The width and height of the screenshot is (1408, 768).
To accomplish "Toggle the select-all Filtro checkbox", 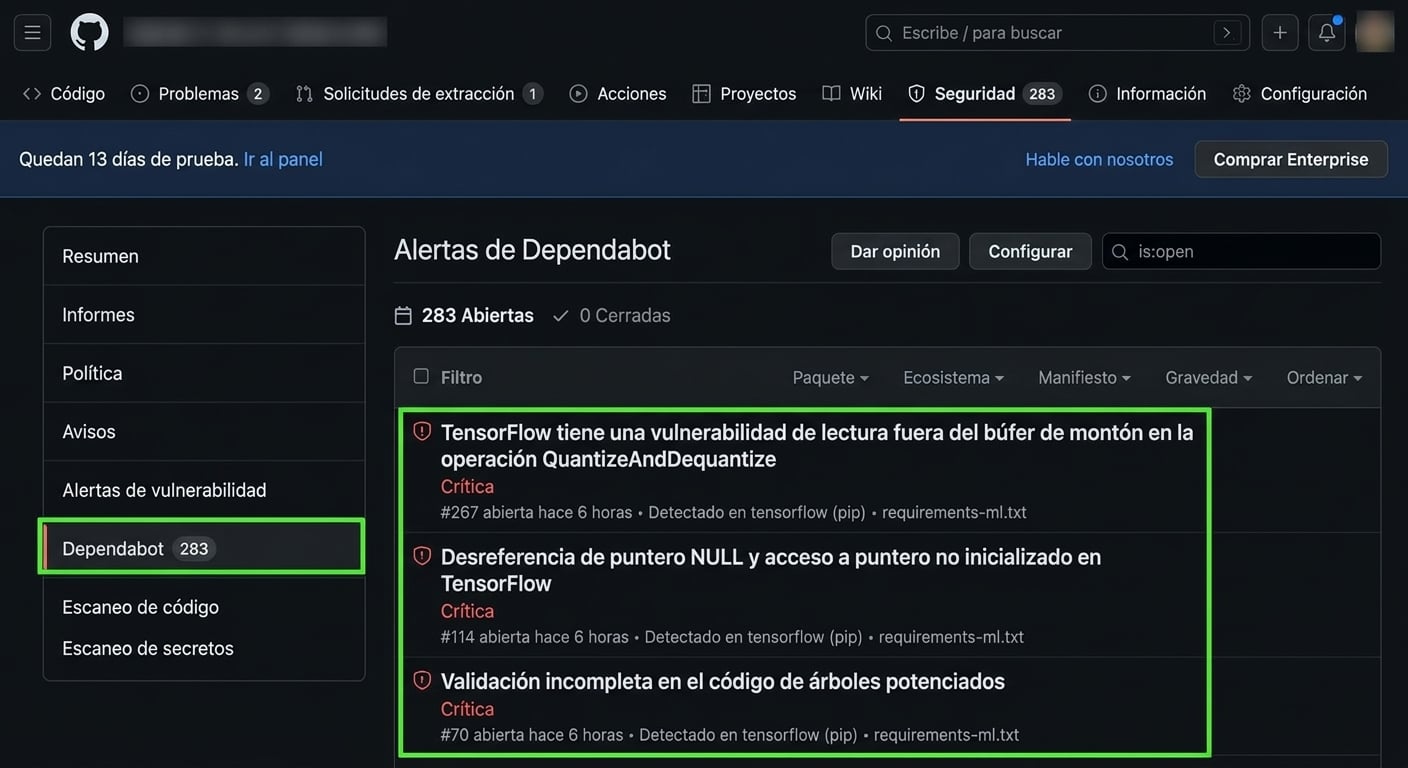I will point(421,376).
